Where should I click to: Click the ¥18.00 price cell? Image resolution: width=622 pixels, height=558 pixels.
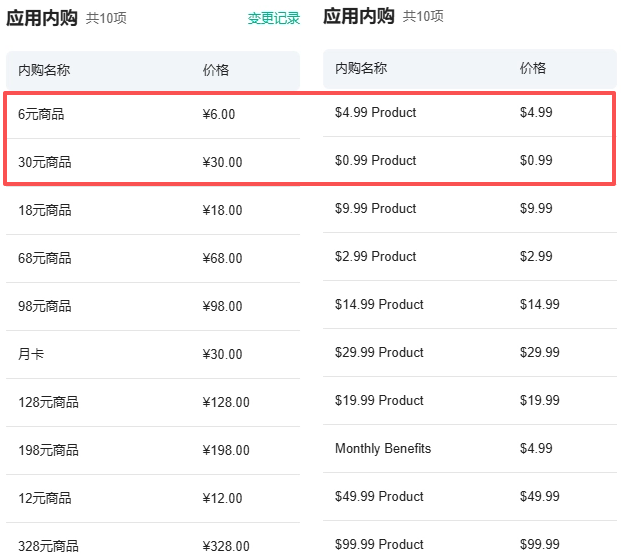[222, 210]
